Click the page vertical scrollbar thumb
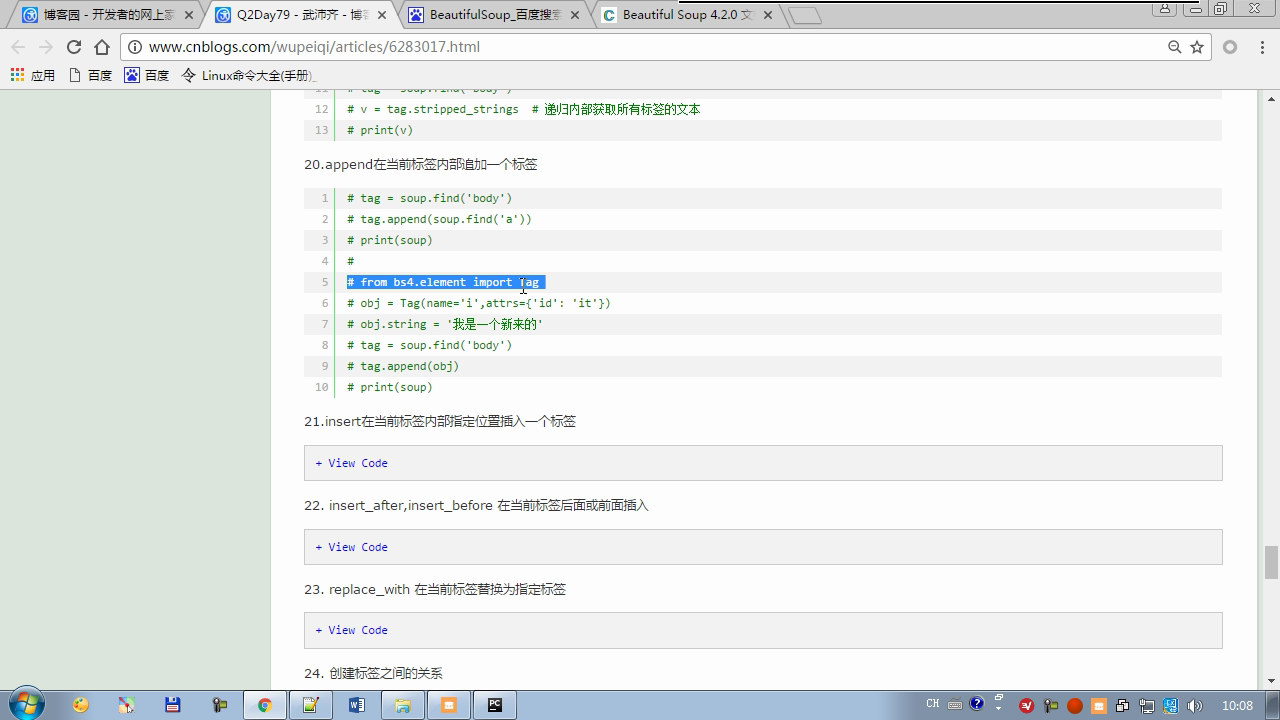Viewport: 1280px width, 720px height. 1271,562
